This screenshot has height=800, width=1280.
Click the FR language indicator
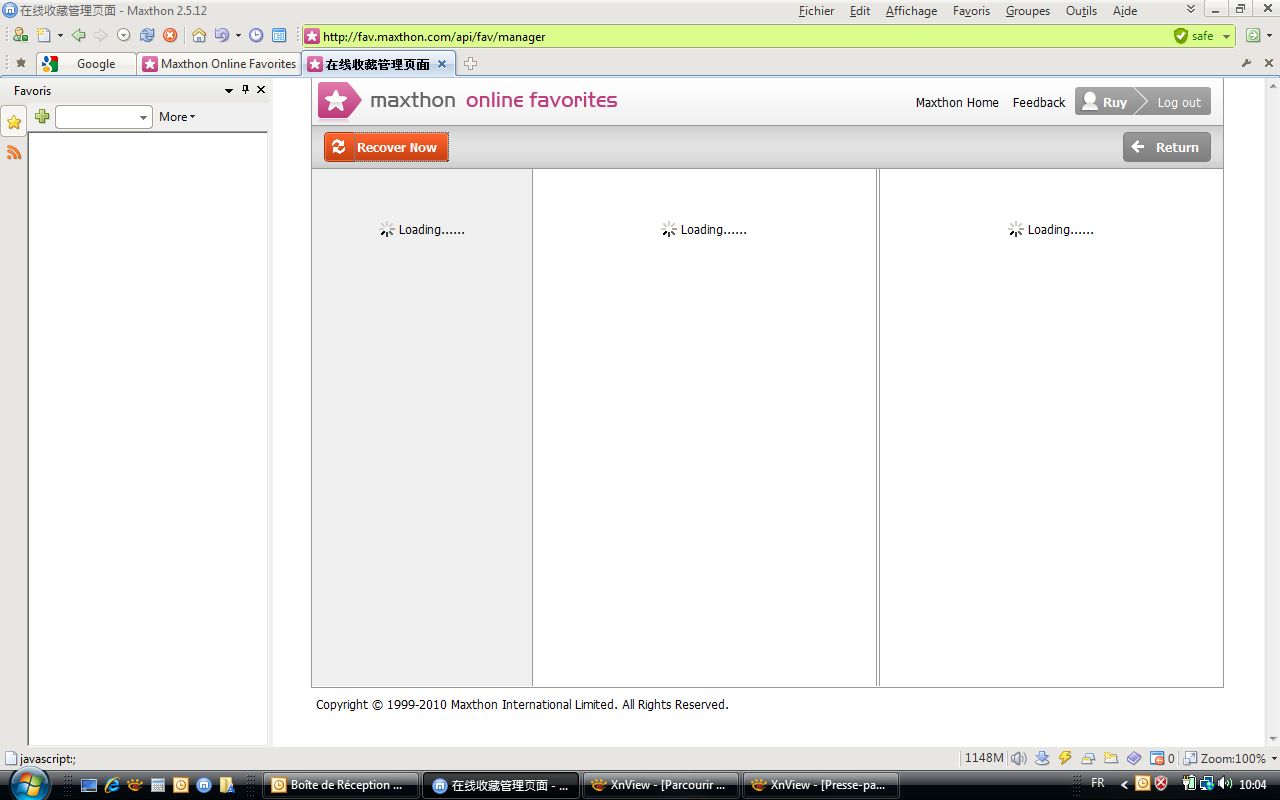1098,784
